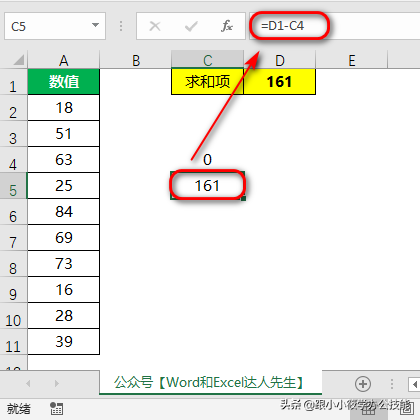Click the green 数值 header cell
Viewport: 420px width, 420px height.
(63, 82)
